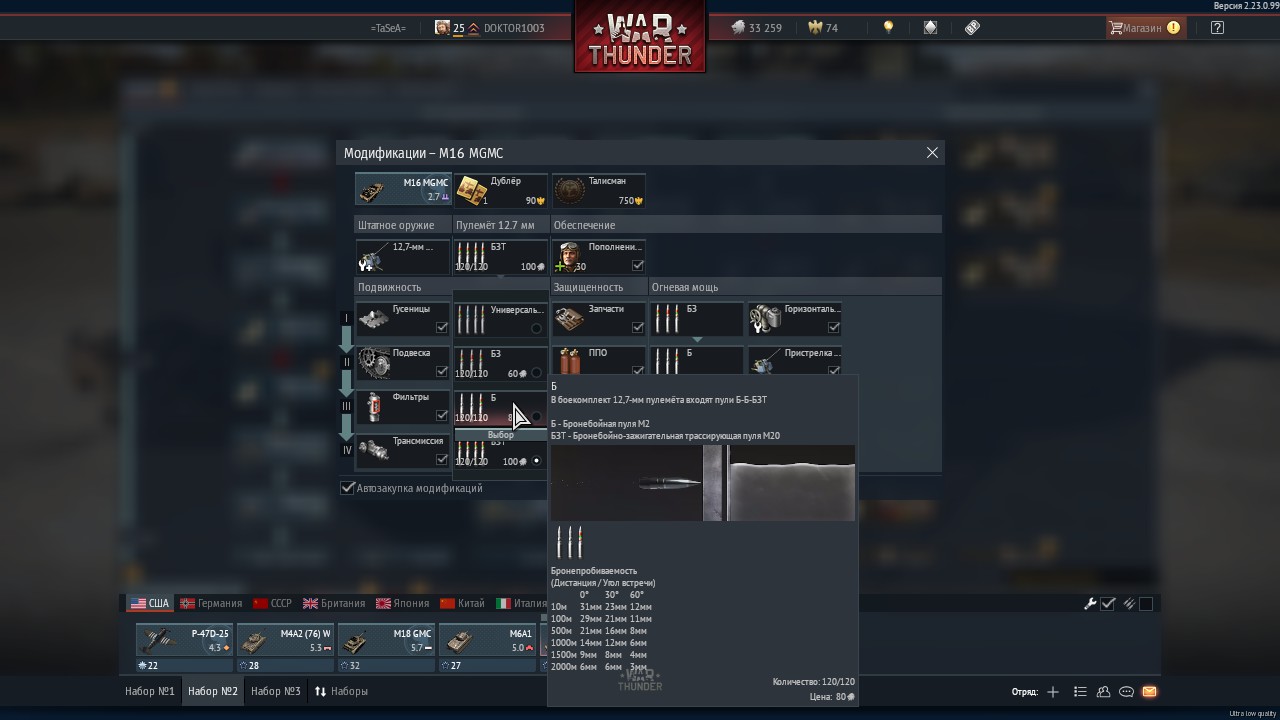Toggle the Гусеницы modification checkbox

(x=442, y=327)
